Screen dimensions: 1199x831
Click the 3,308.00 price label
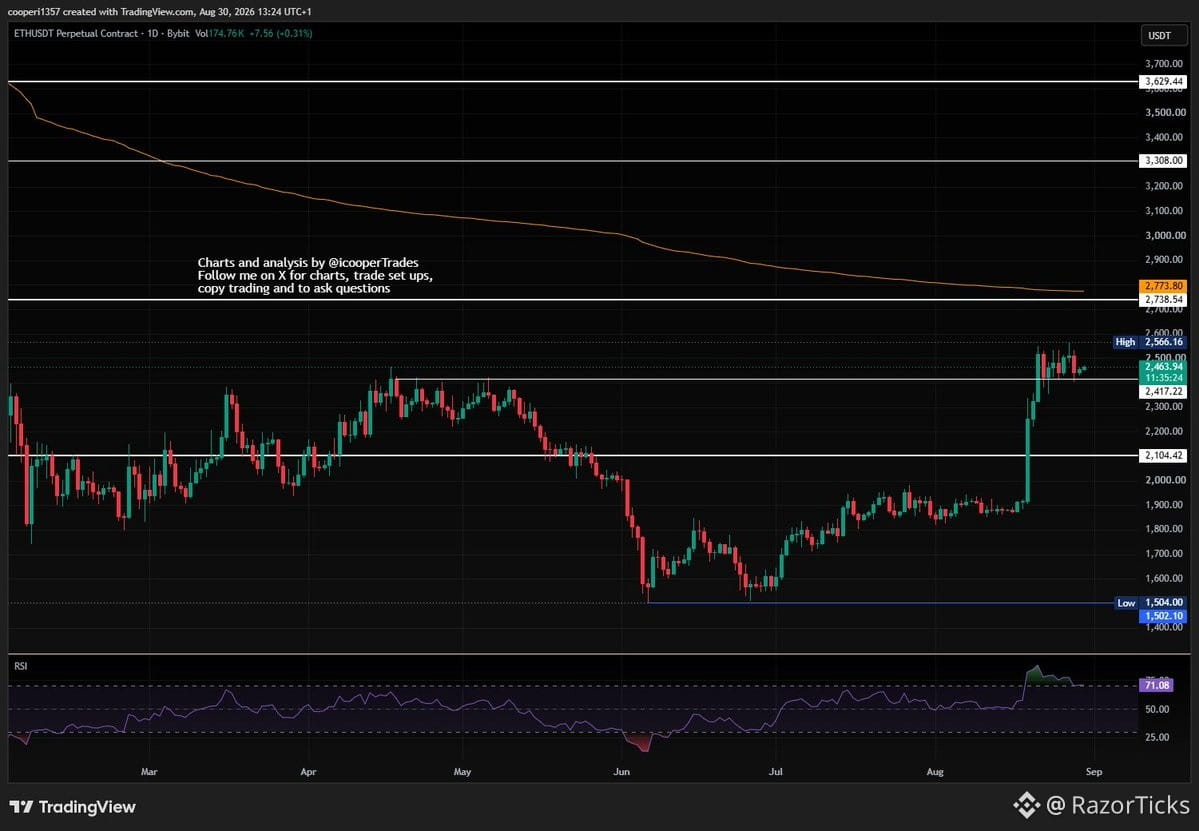pyautogui.click(x=1163, y=161)
